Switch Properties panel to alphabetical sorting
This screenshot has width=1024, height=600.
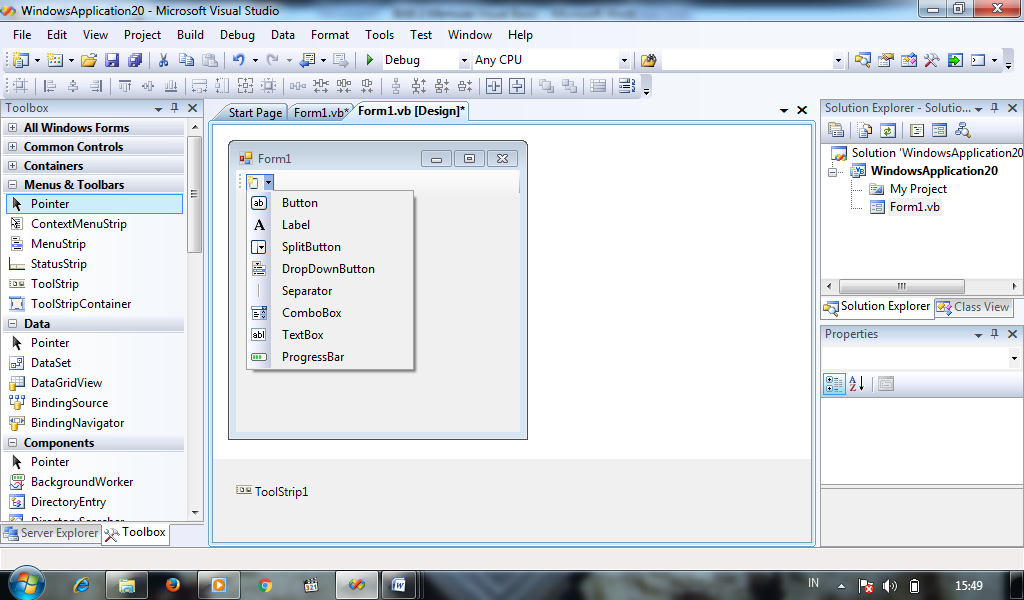point(855,383)
